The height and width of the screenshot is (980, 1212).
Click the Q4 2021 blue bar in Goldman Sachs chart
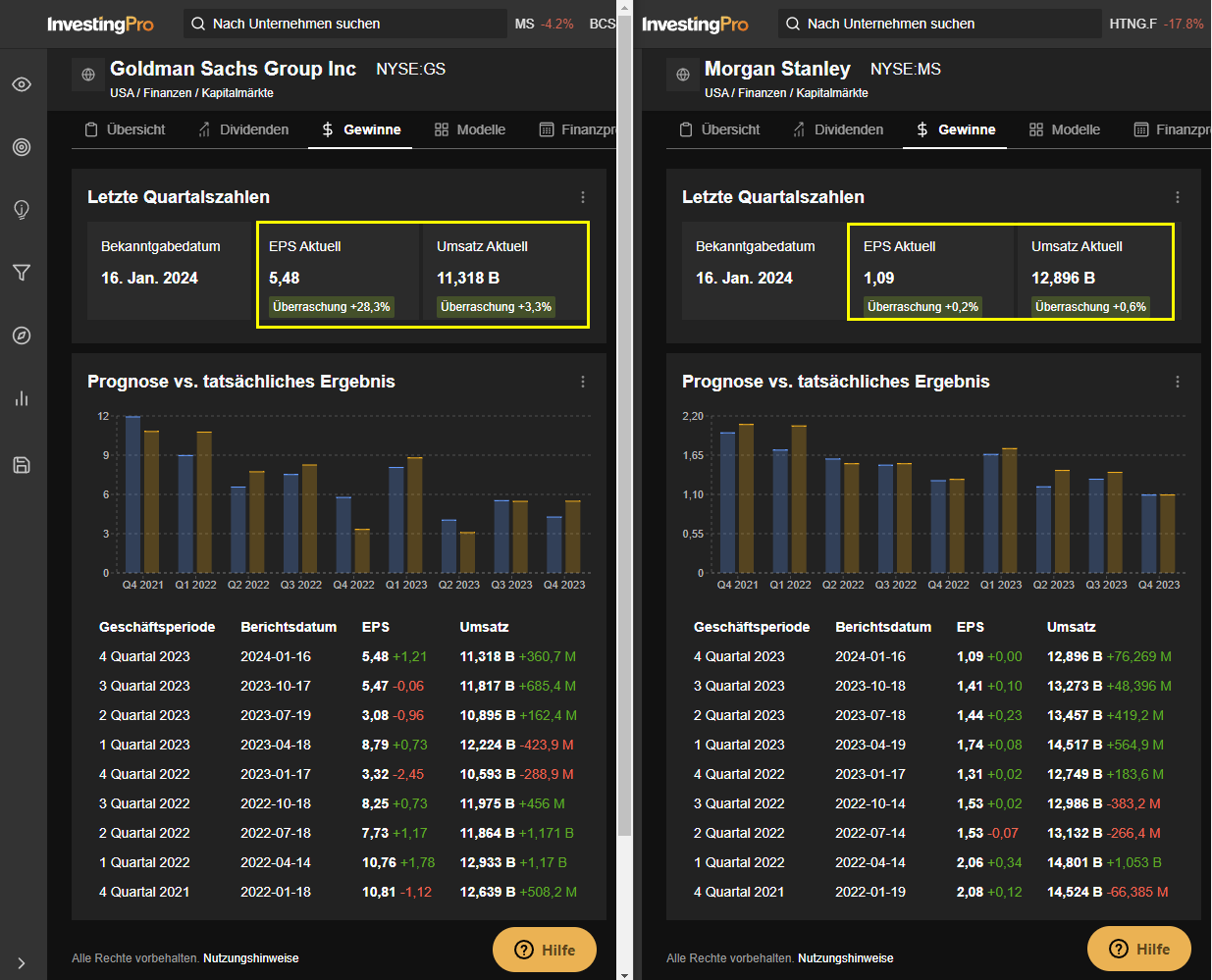132,494
